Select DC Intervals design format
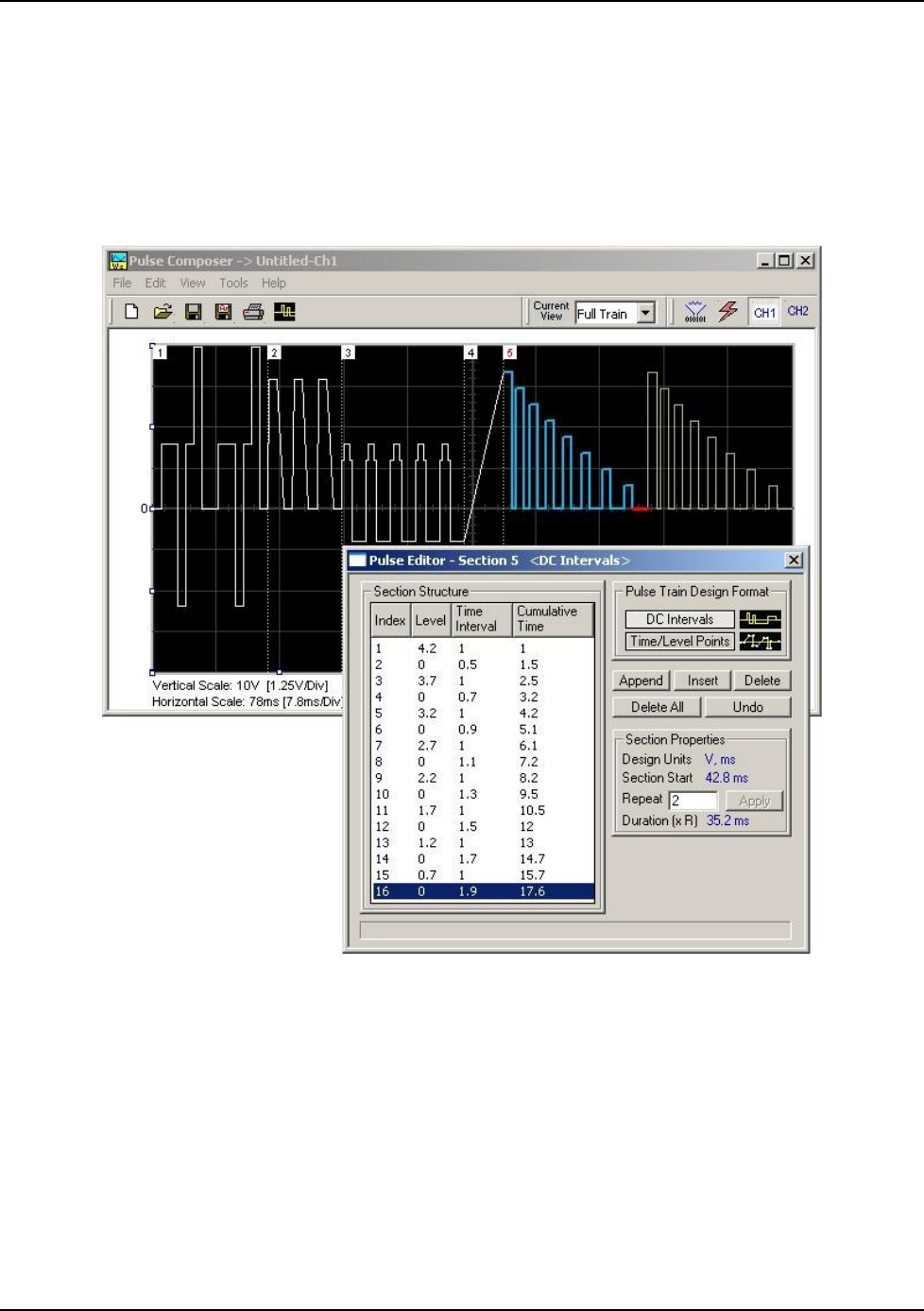Screen dimensions: 924x1311 [679, 619]
